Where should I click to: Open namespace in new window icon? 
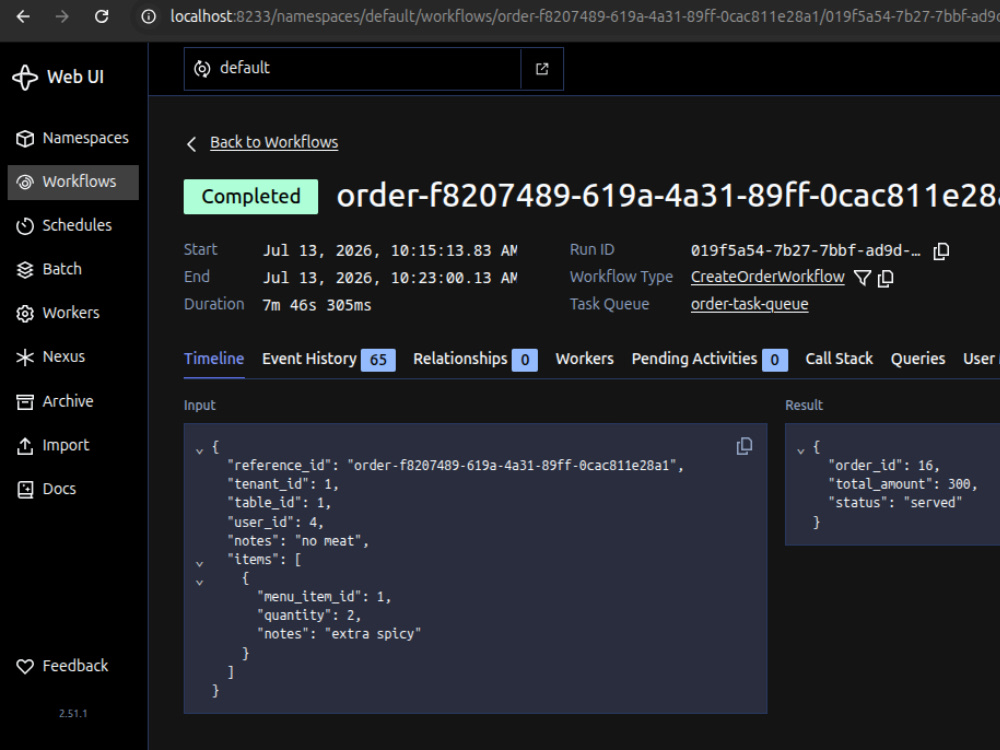tap(542, 68)
